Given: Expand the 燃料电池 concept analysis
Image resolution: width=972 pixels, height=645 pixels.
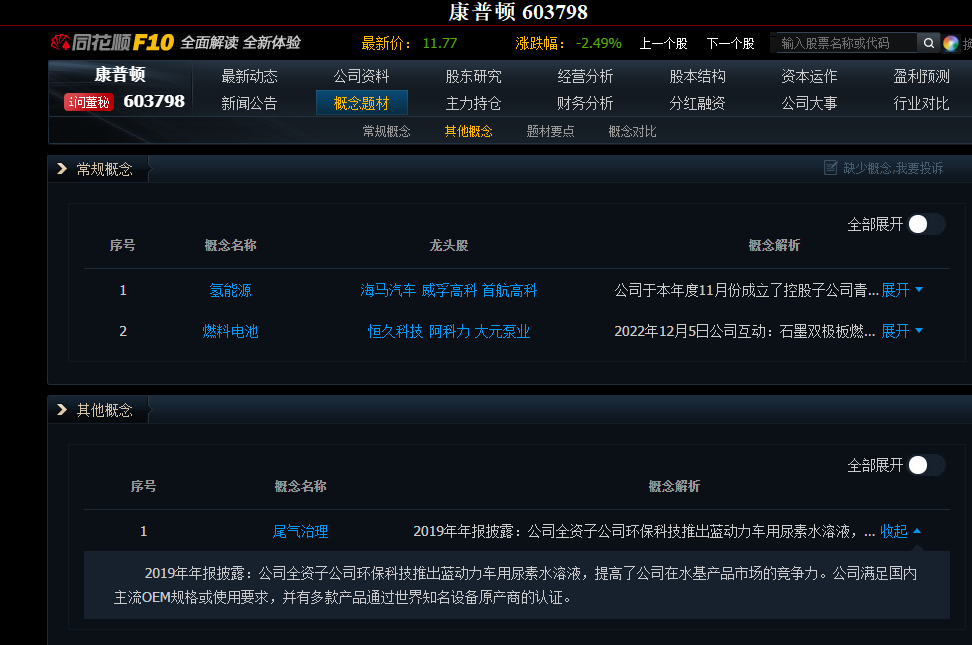Looking at the screenshot, I should pos(902,331).
